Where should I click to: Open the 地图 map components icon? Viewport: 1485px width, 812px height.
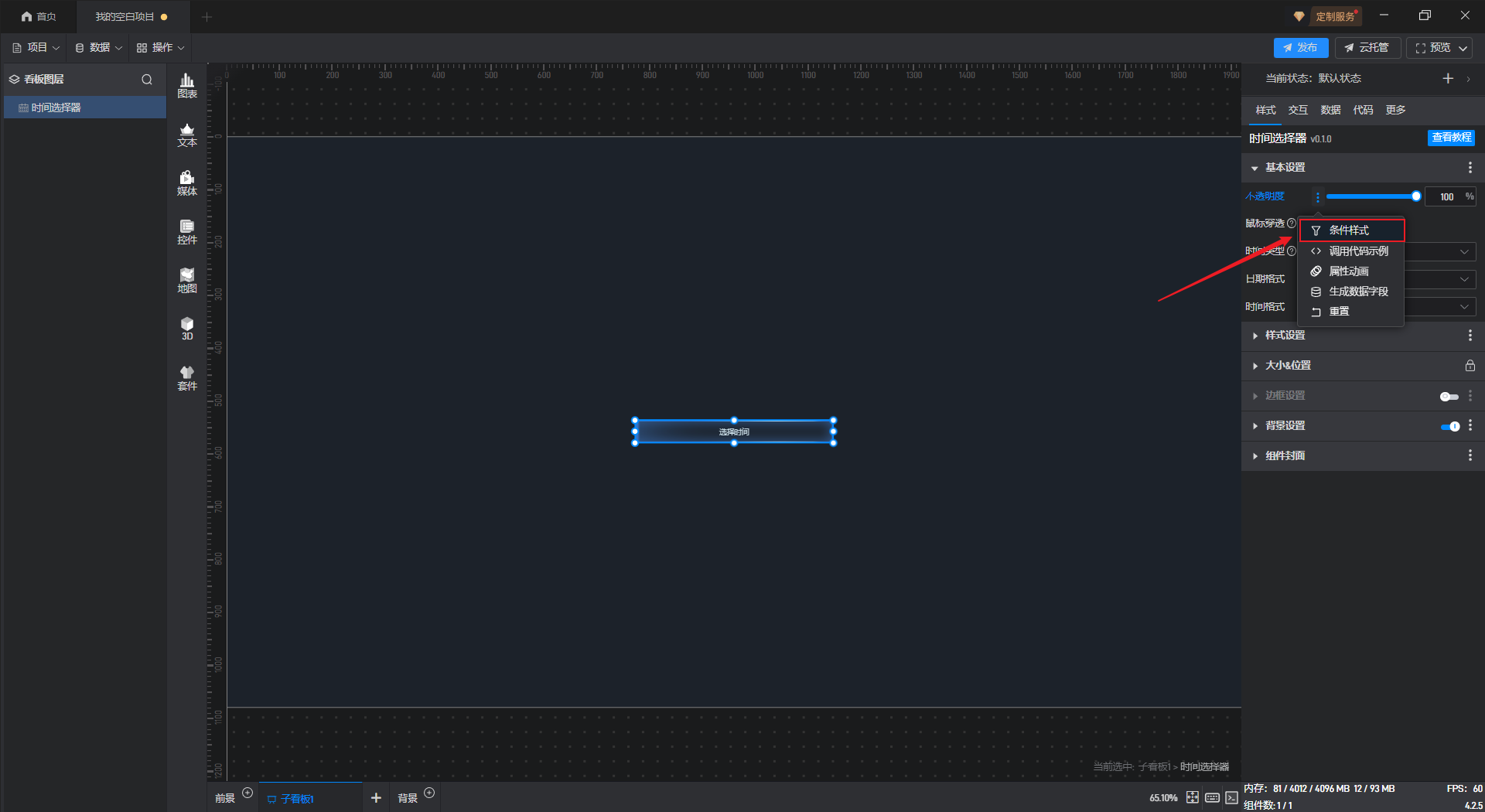point(187,281)
